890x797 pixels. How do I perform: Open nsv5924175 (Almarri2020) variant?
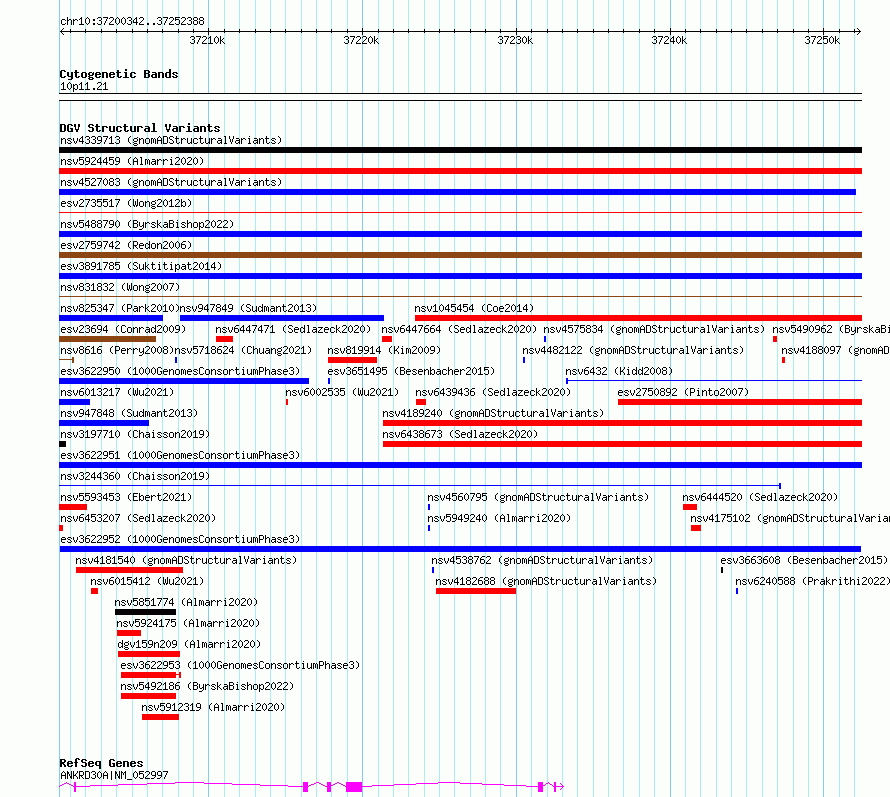click(x=188, y=623)
